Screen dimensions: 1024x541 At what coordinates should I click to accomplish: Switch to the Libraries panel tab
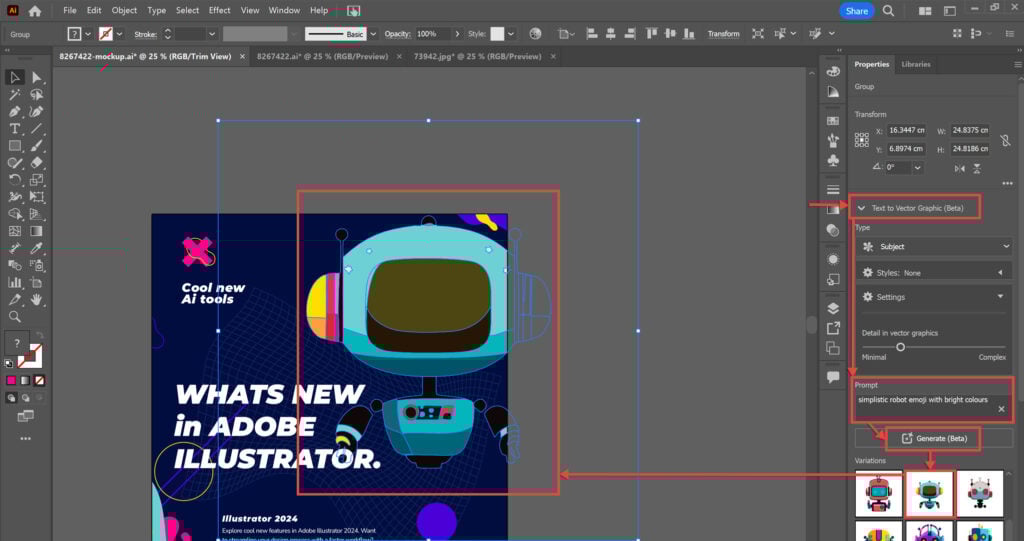pyautogui.click(x=916, y=64)
